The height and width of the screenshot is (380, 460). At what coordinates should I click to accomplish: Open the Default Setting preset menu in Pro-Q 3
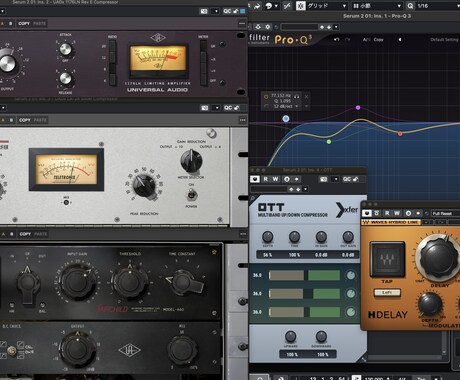(444, 40)
